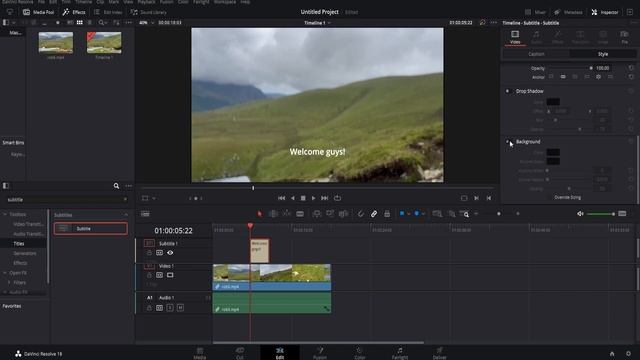This screenshot has width=640, height=360.
Task: Open the blue marker color dropdown
Action: click(423, 214)
